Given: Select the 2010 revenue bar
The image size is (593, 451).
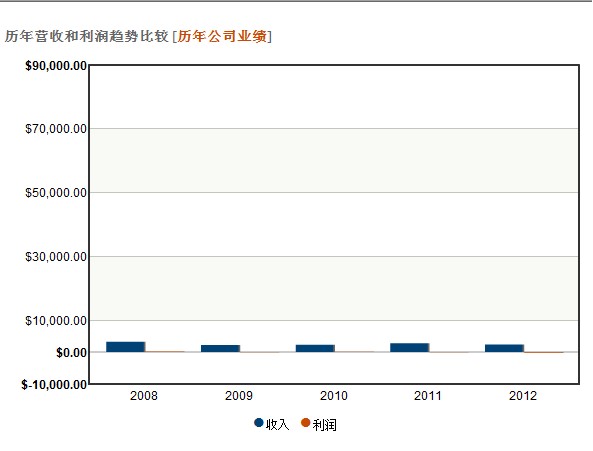Looking at the screenshot, I should (315, 348).
